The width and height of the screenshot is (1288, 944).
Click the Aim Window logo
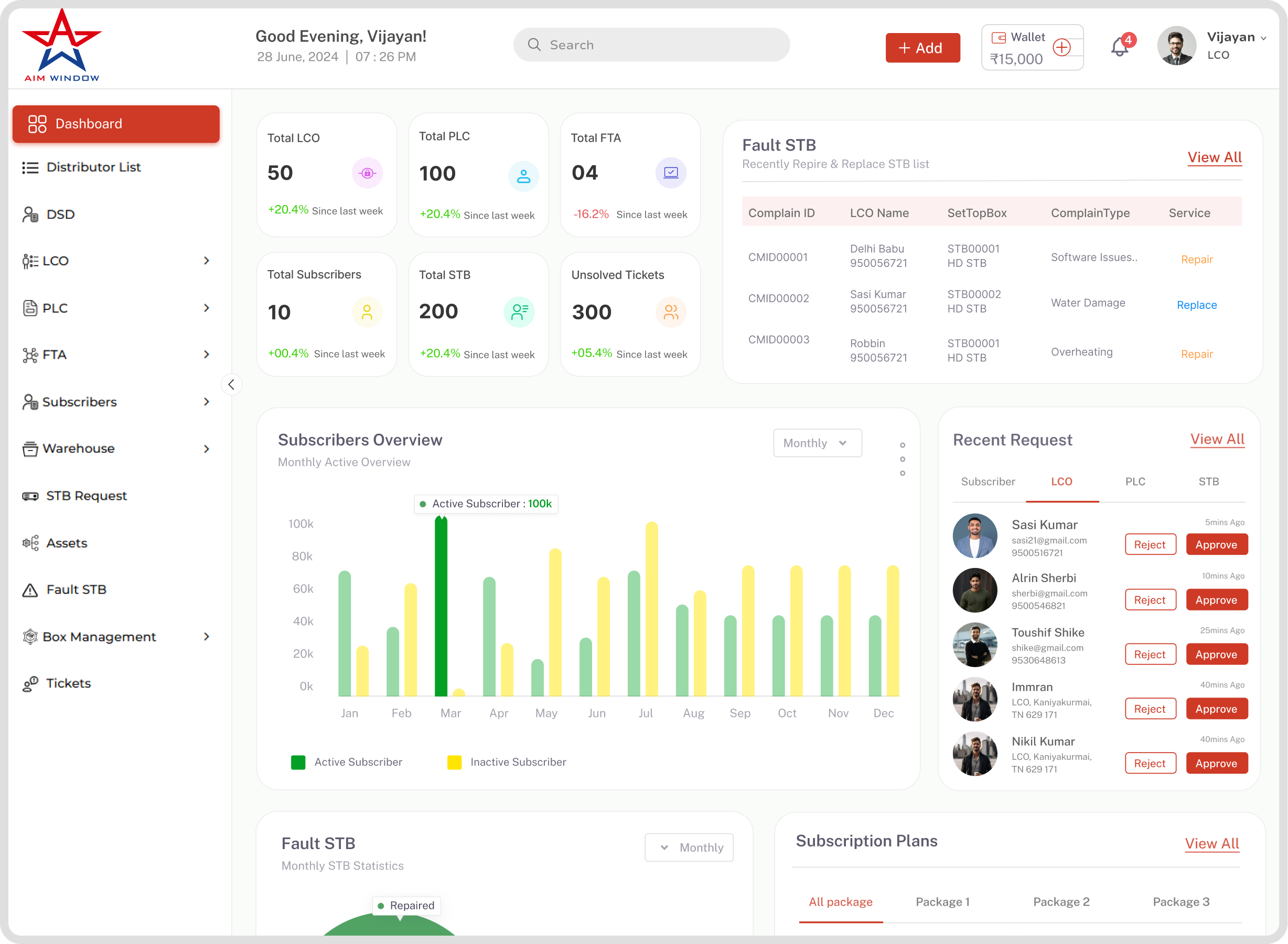[62, 46]
